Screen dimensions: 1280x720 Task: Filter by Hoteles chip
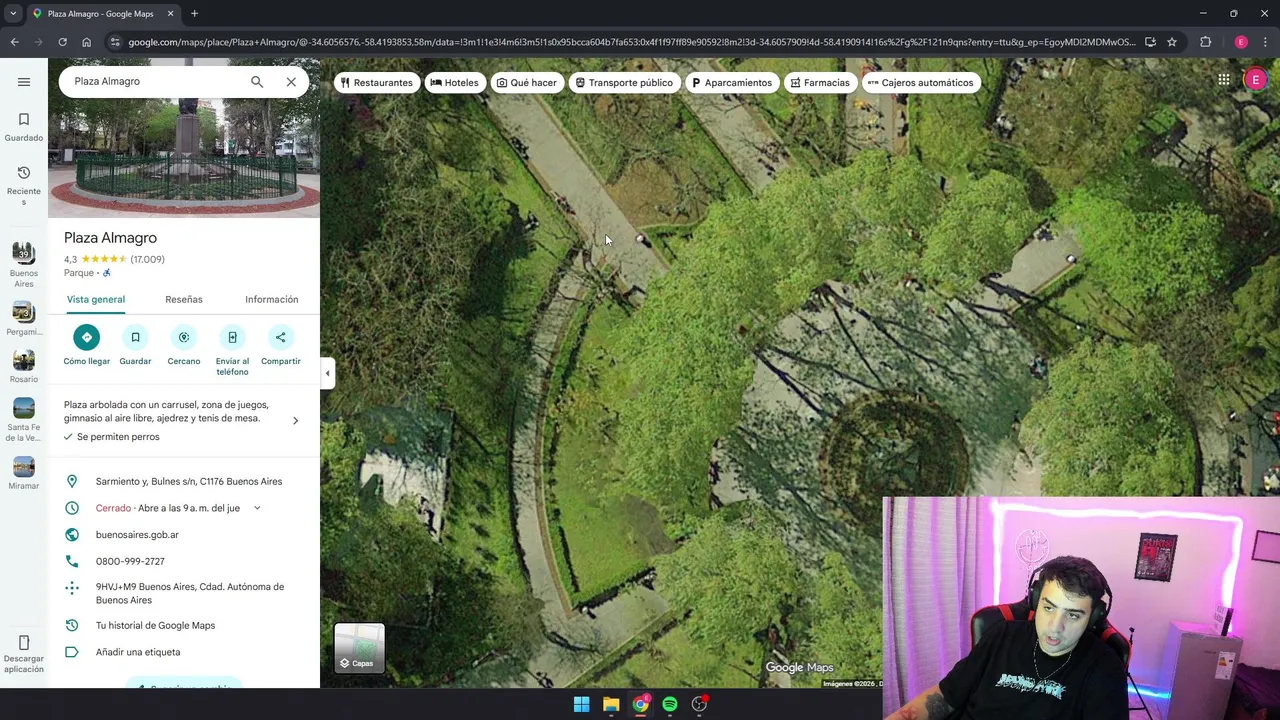tap(455, 82)
